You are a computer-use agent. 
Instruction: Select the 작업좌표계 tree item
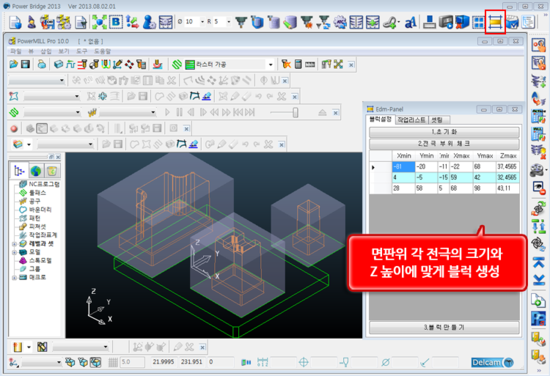click(x=43, y=235)
